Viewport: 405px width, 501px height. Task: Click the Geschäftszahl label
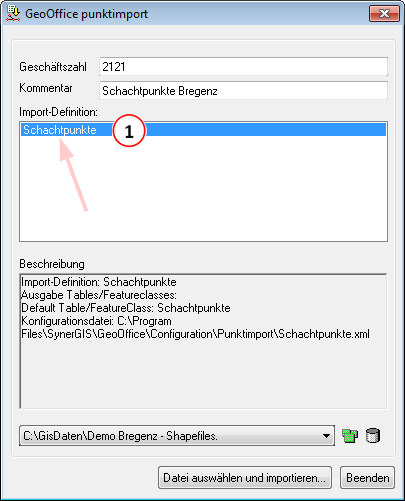tap(53, 67)
